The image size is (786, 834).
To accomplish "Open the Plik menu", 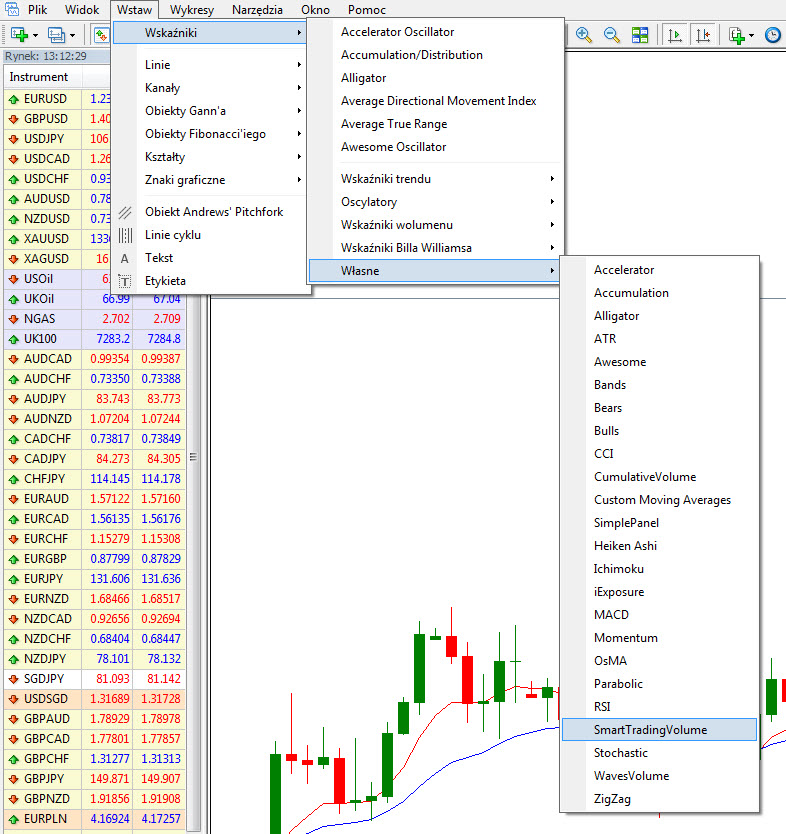I will pos(37,10).
